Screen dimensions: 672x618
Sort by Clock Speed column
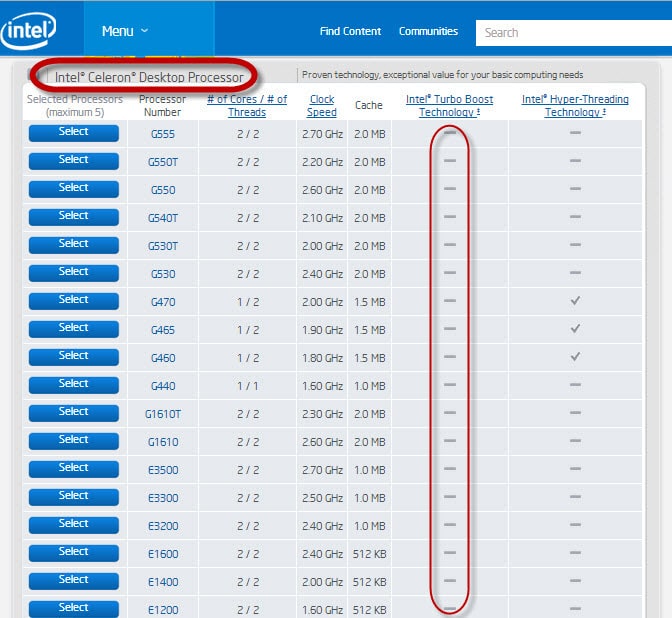point(322,106)
